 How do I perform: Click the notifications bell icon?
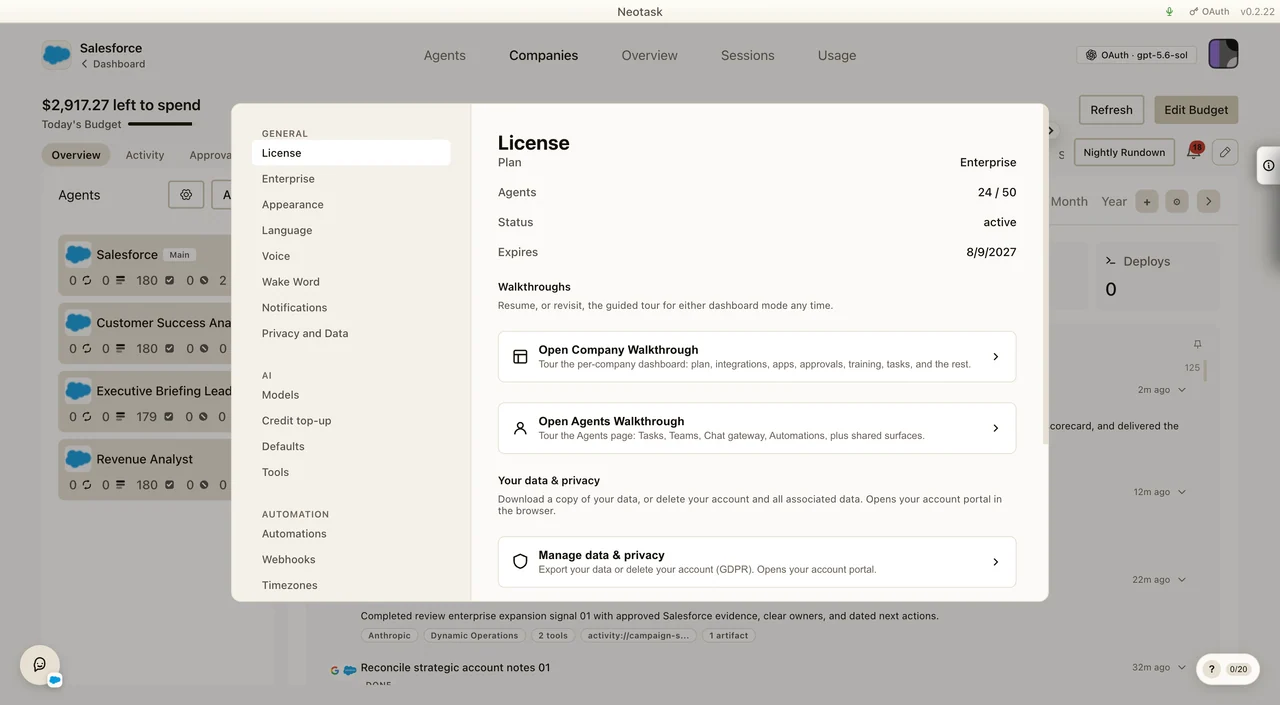(x=1193, y=152)
